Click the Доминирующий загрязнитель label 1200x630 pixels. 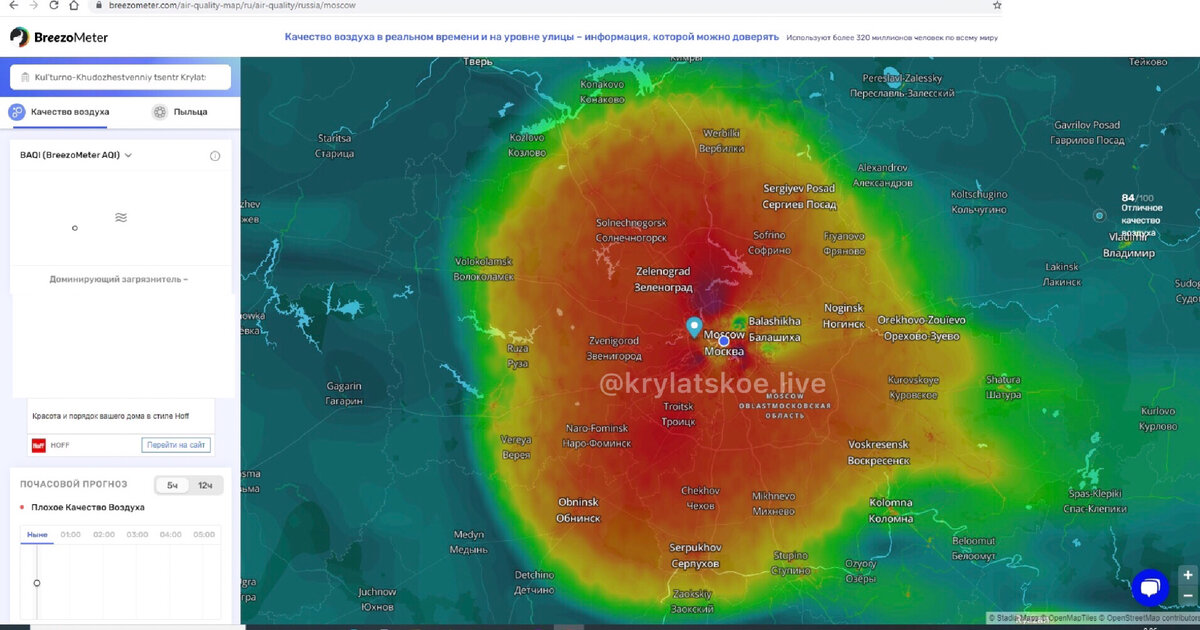click(x=119, y=279)
